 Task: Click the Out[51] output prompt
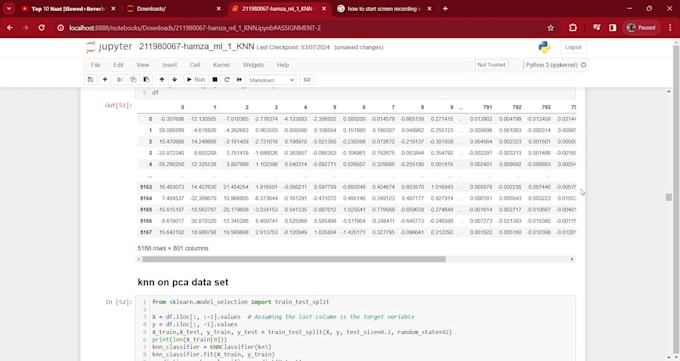tap(118, 105)
